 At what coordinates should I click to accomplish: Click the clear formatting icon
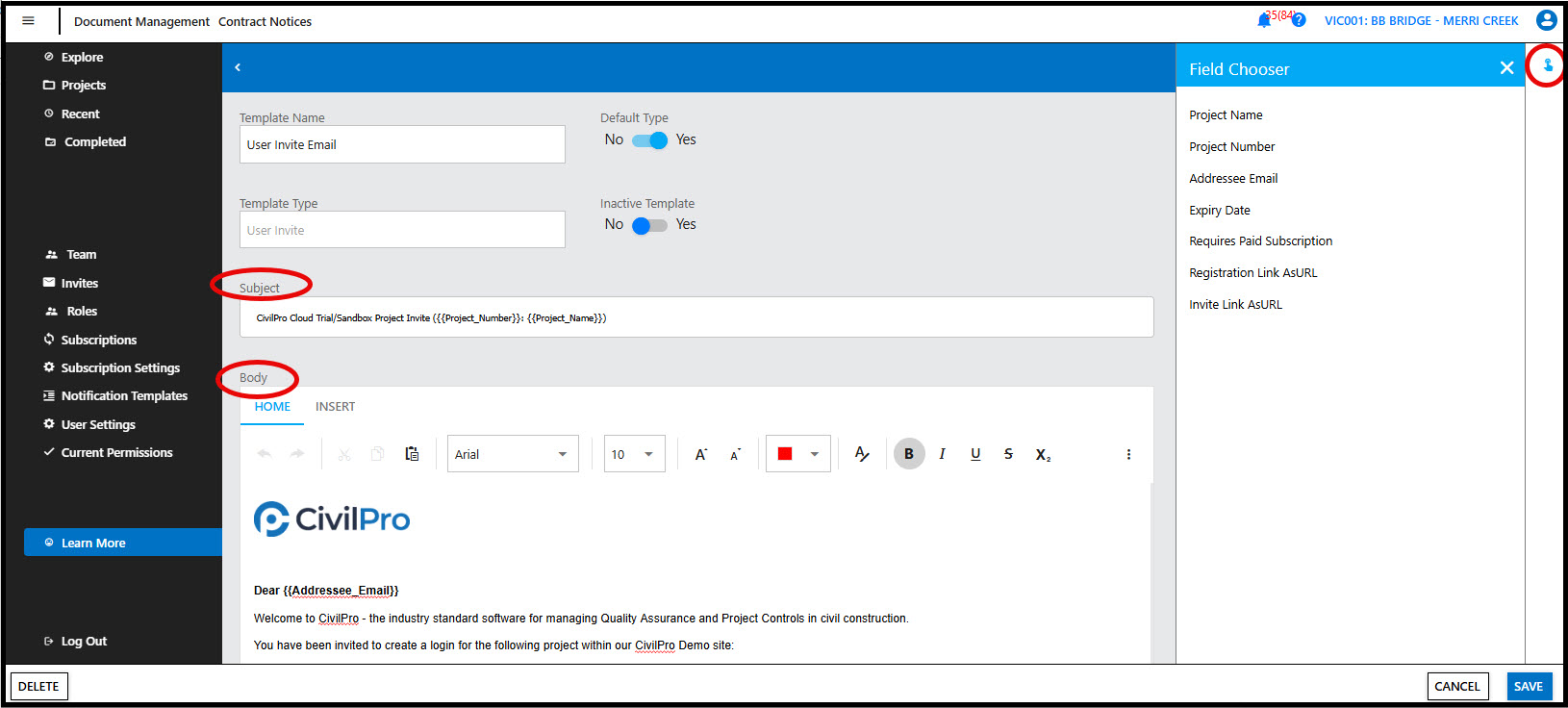[862, 454]
